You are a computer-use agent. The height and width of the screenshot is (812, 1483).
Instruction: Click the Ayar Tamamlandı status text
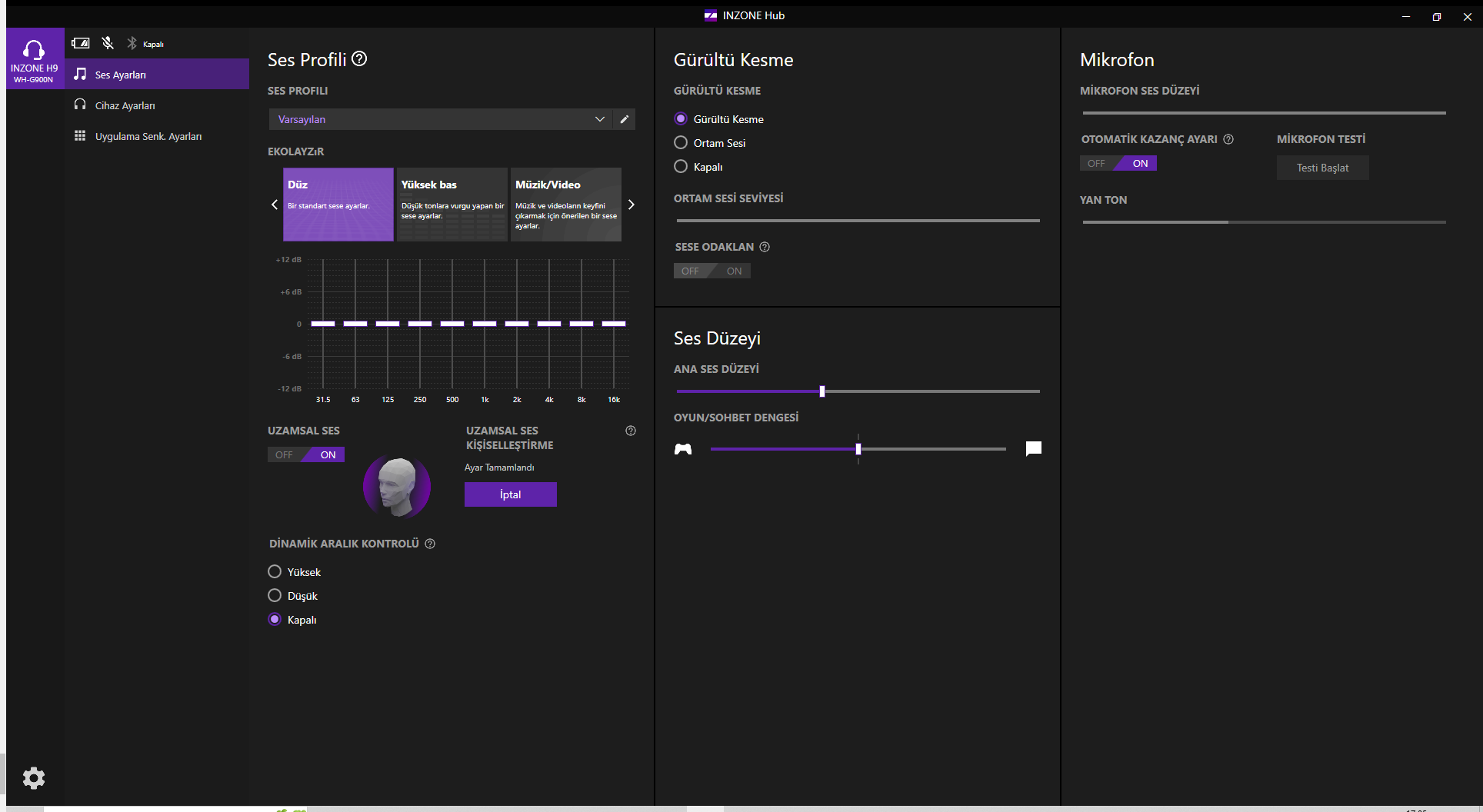[499, 468]
